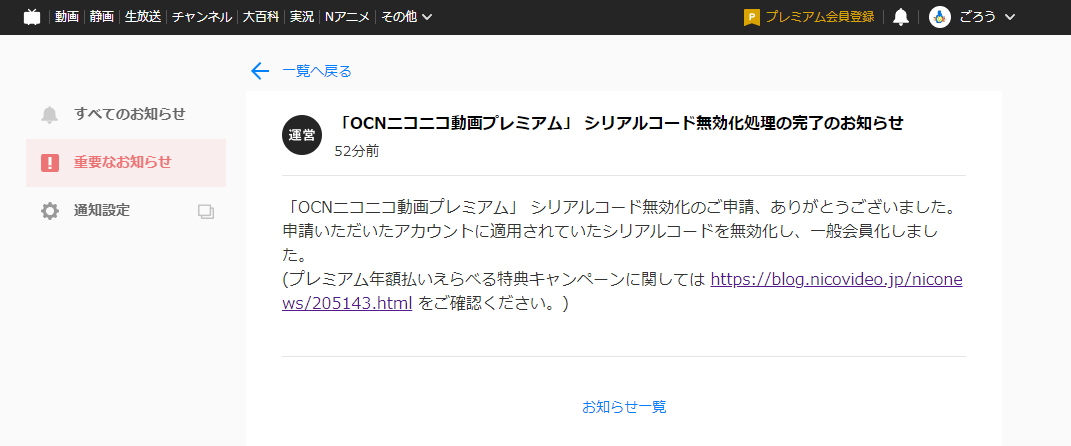1071x446 pixels.
Task: Open チャンネル in the navigation bar
Action: [x=201, y=17]
